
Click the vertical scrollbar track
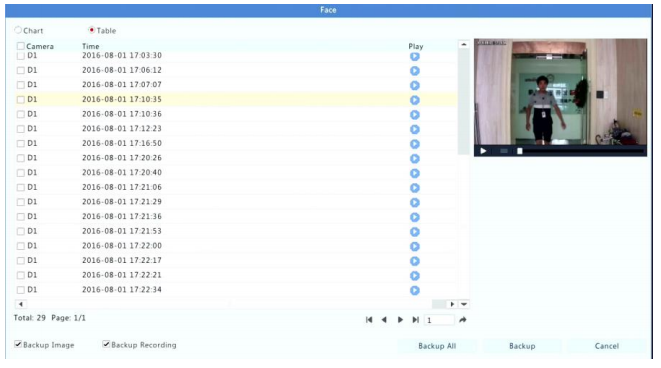click(464, 228)
